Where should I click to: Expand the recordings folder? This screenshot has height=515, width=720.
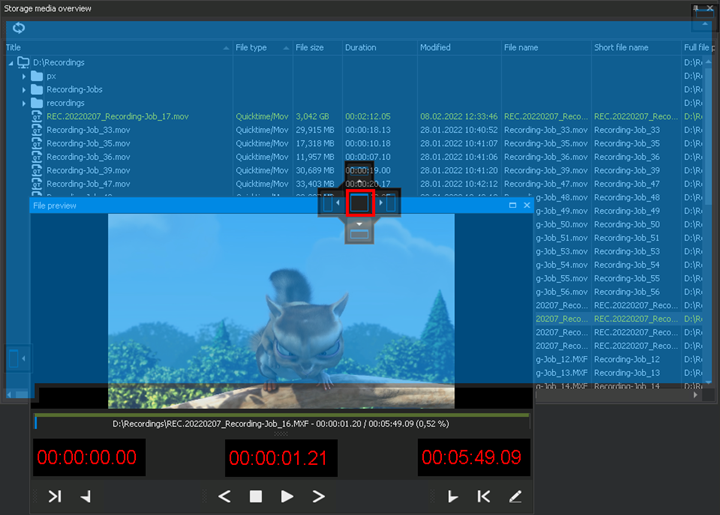[x=24, y=103]
